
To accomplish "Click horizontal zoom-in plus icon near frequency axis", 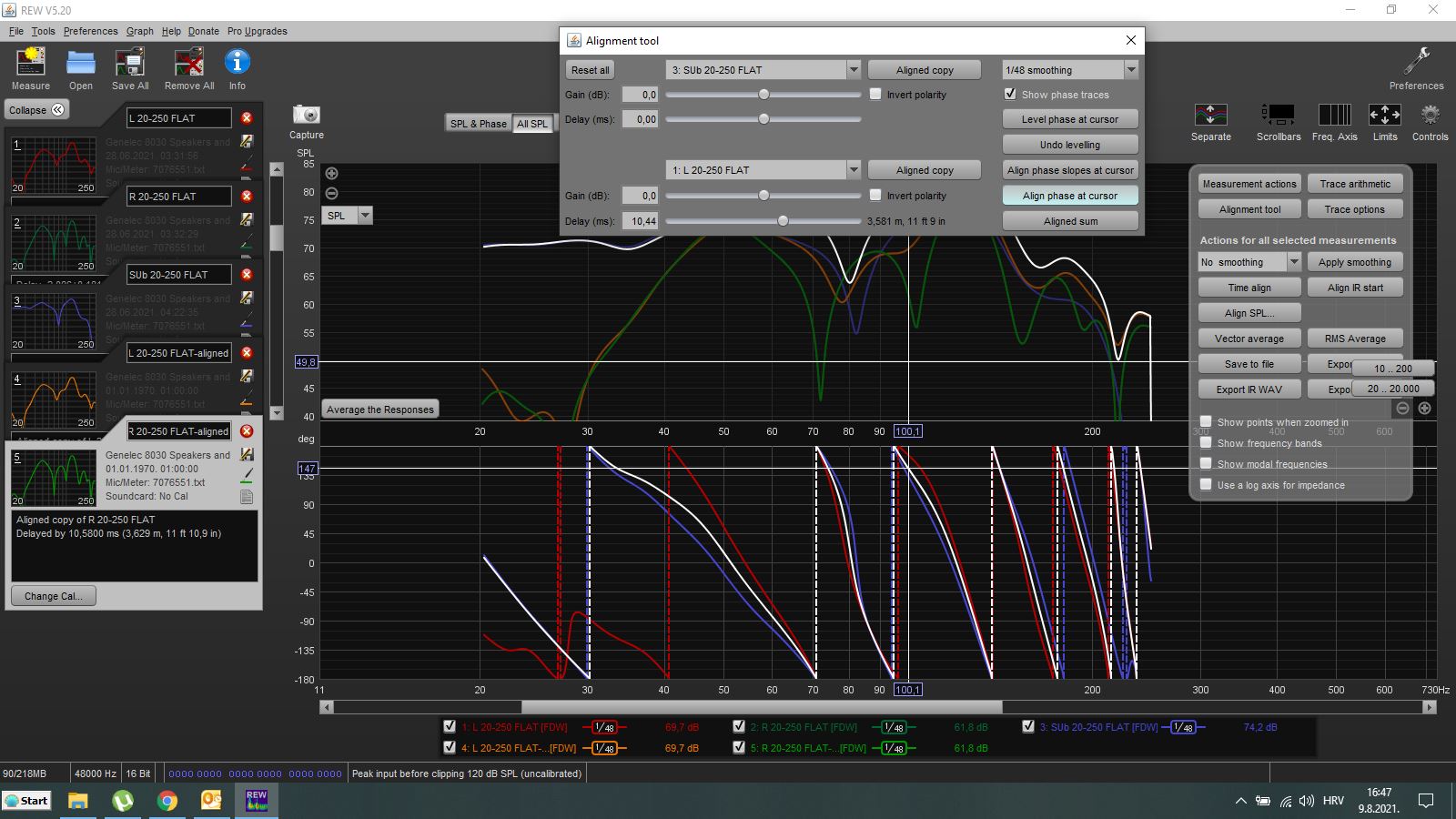I will click(x=1424, y=409).
